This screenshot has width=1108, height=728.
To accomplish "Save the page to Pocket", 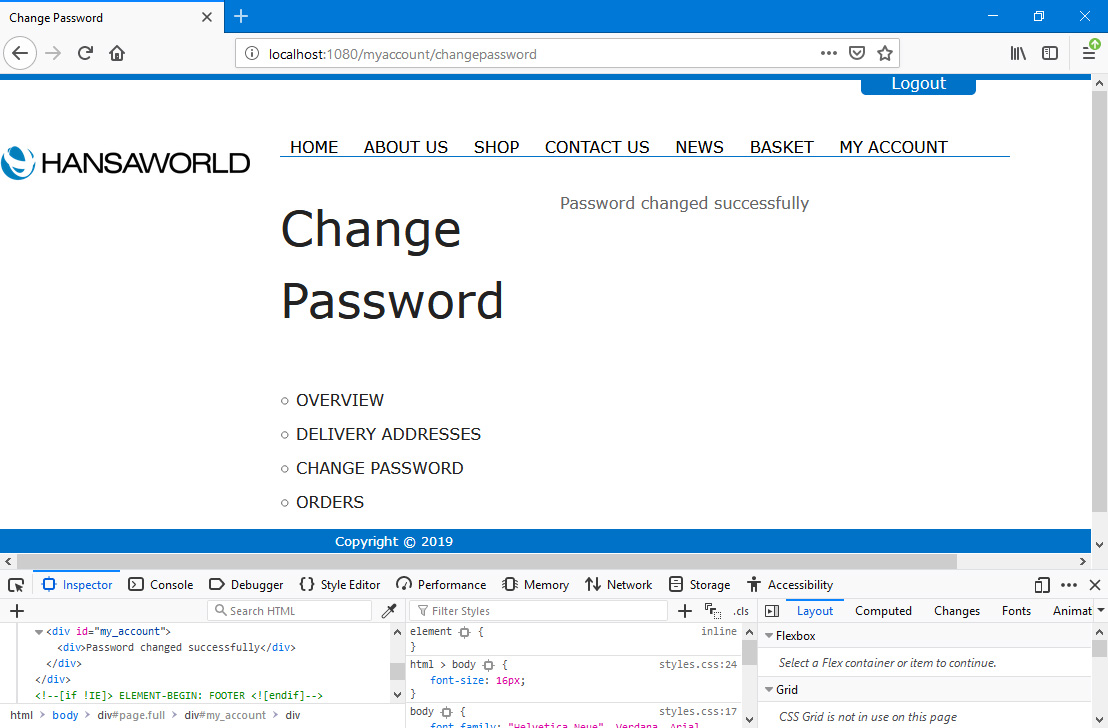I will click(x=857, y=53).
